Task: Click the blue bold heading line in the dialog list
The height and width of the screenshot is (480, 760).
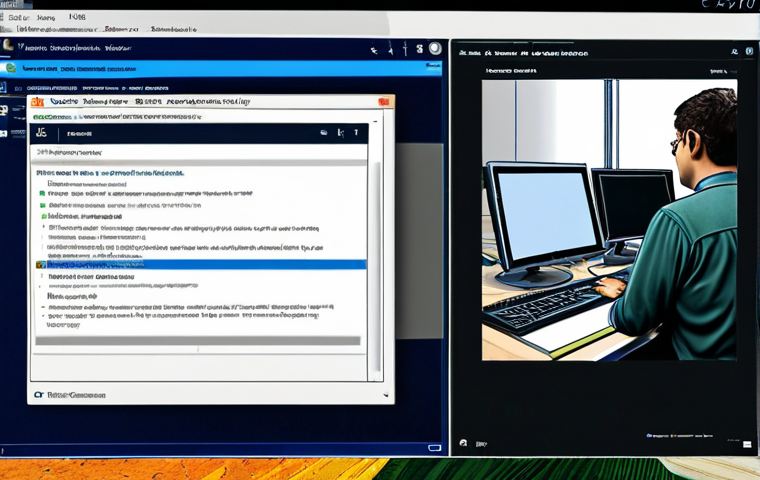Action: [x=110, y=173]
